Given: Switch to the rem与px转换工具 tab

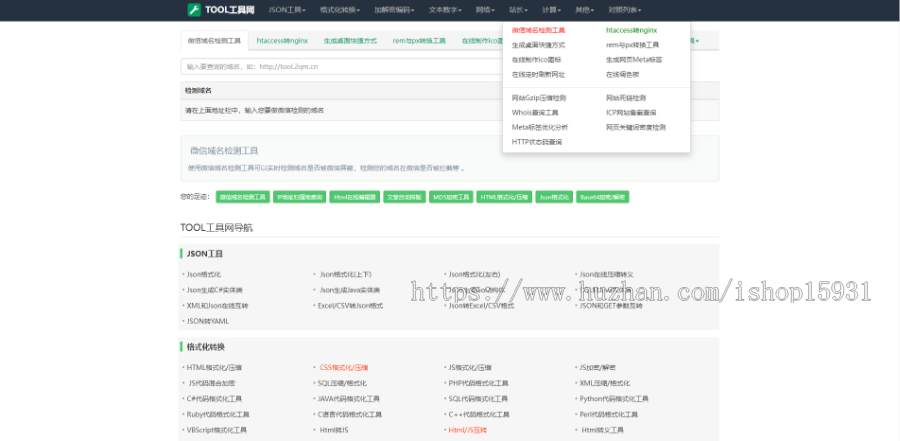Looking at the screenshot, I should click(419, 41).
